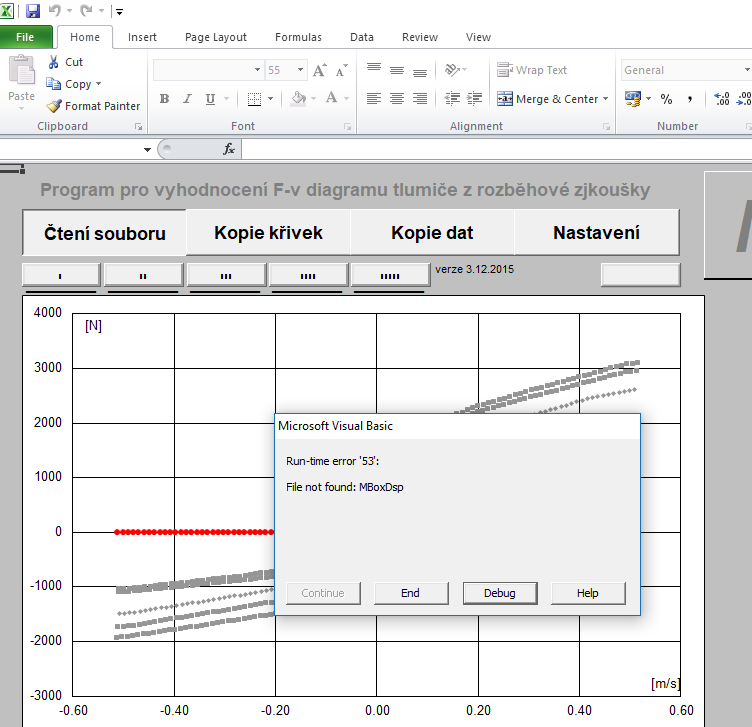Open the Merge & Center dropdown arrow
752x727 pixels.
[x=606, y=99]
